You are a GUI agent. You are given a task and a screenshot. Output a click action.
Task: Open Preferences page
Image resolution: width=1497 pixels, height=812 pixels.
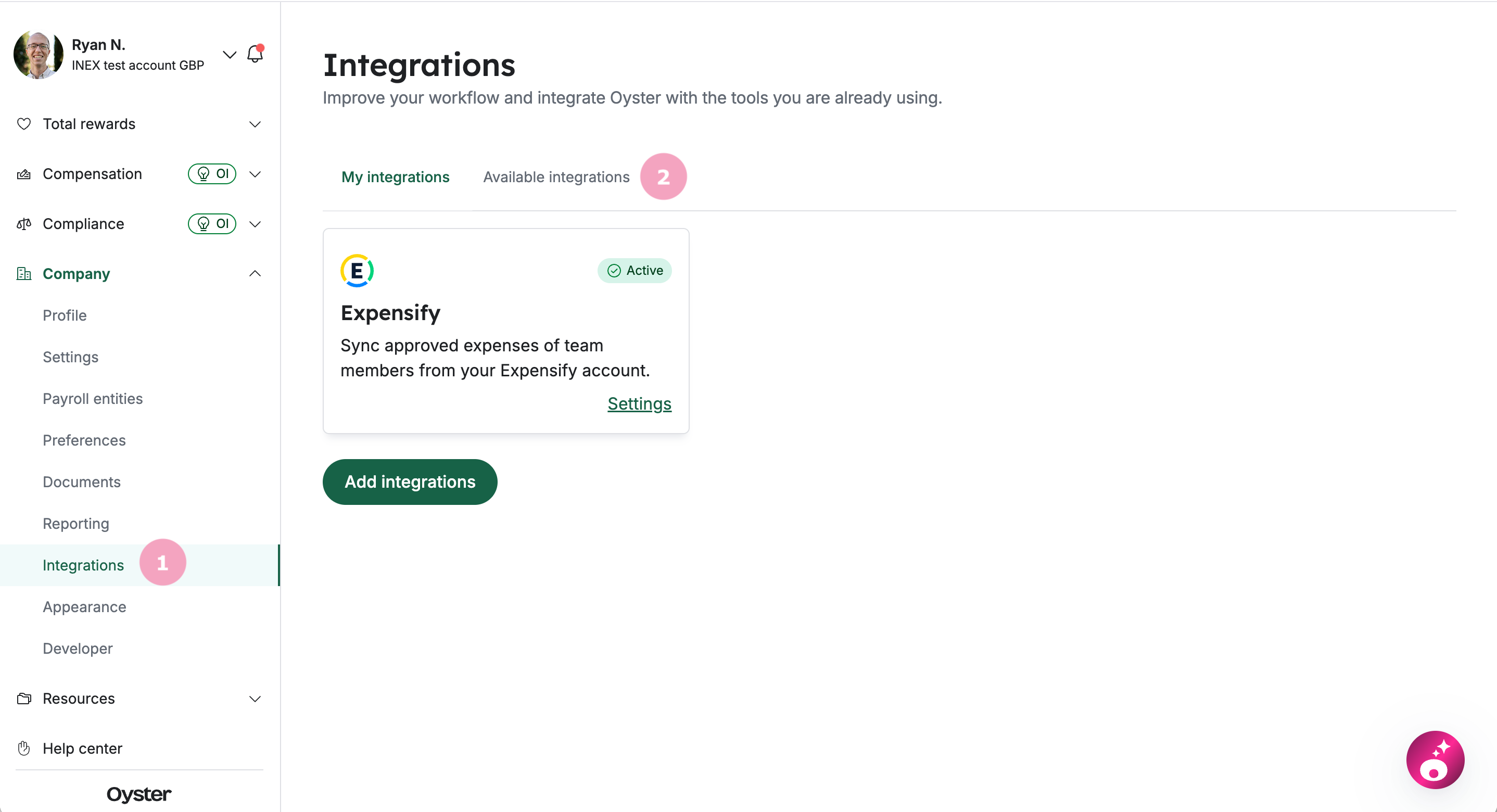(x=84, y=440)
